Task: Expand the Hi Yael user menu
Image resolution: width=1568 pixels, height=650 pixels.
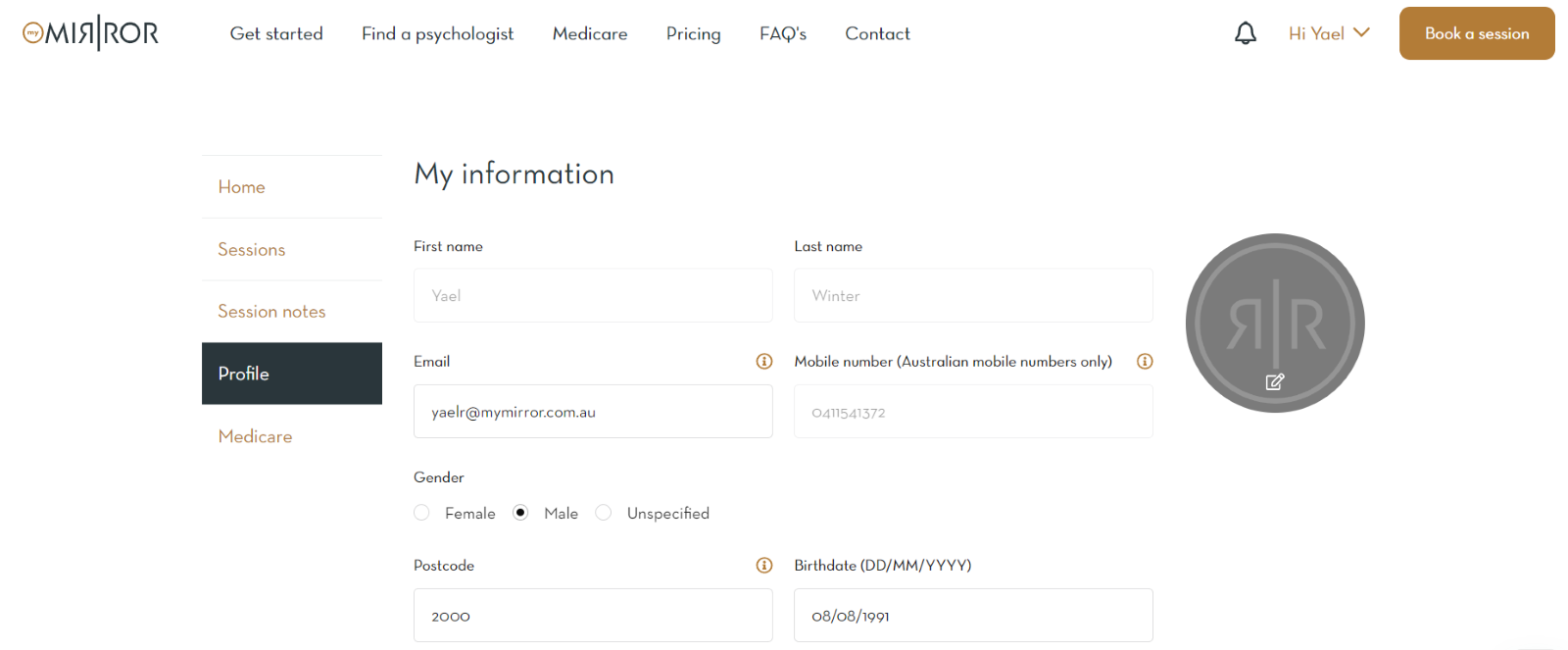Action: (1329, 33)
